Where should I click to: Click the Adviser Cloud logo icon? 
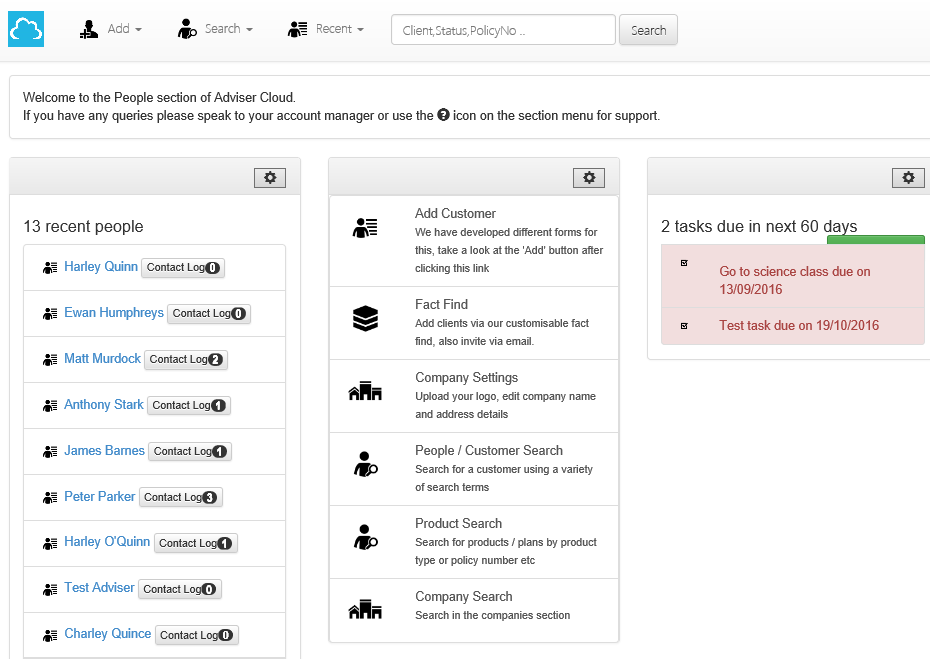pyautogui.click(x=26, y=30)
